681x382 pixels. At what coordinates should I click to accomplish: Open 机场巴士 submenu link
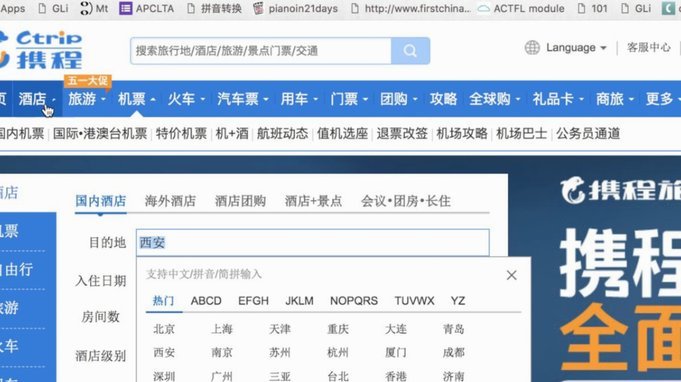click(x=521, y=134)
